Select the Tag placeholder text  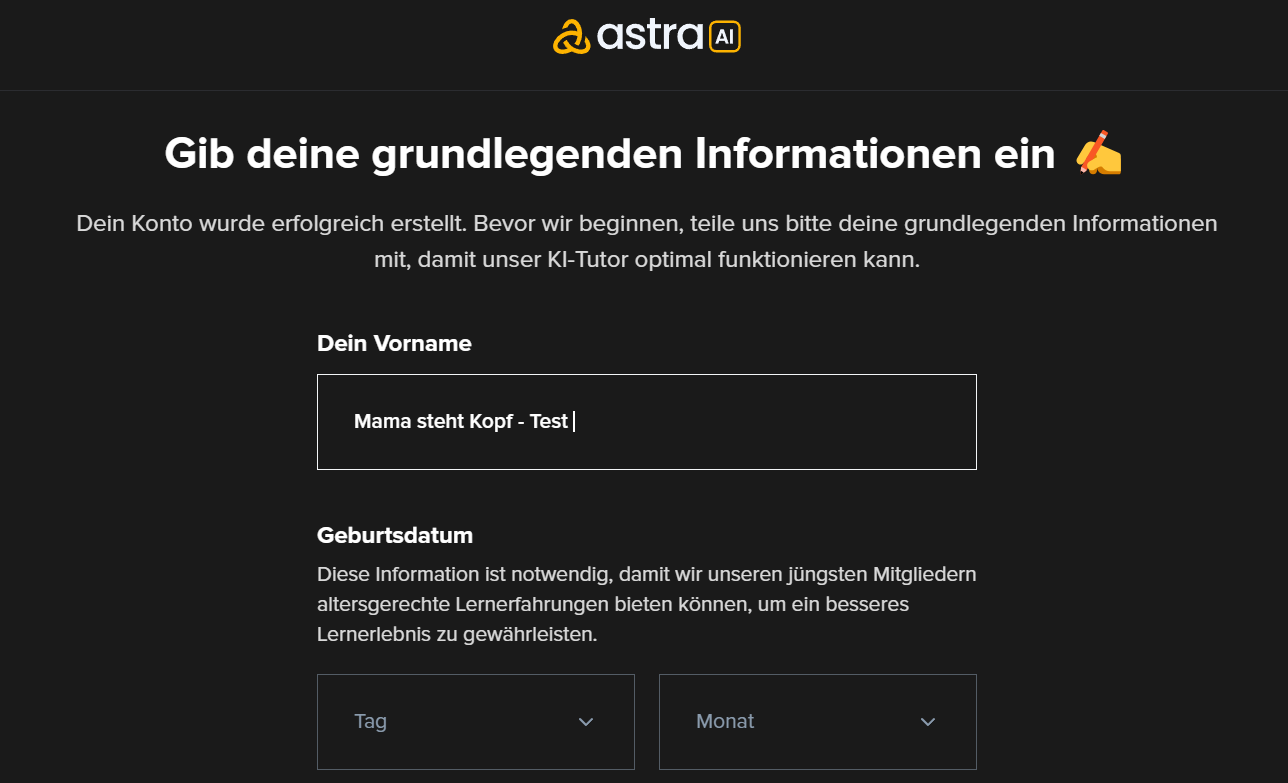370,722
